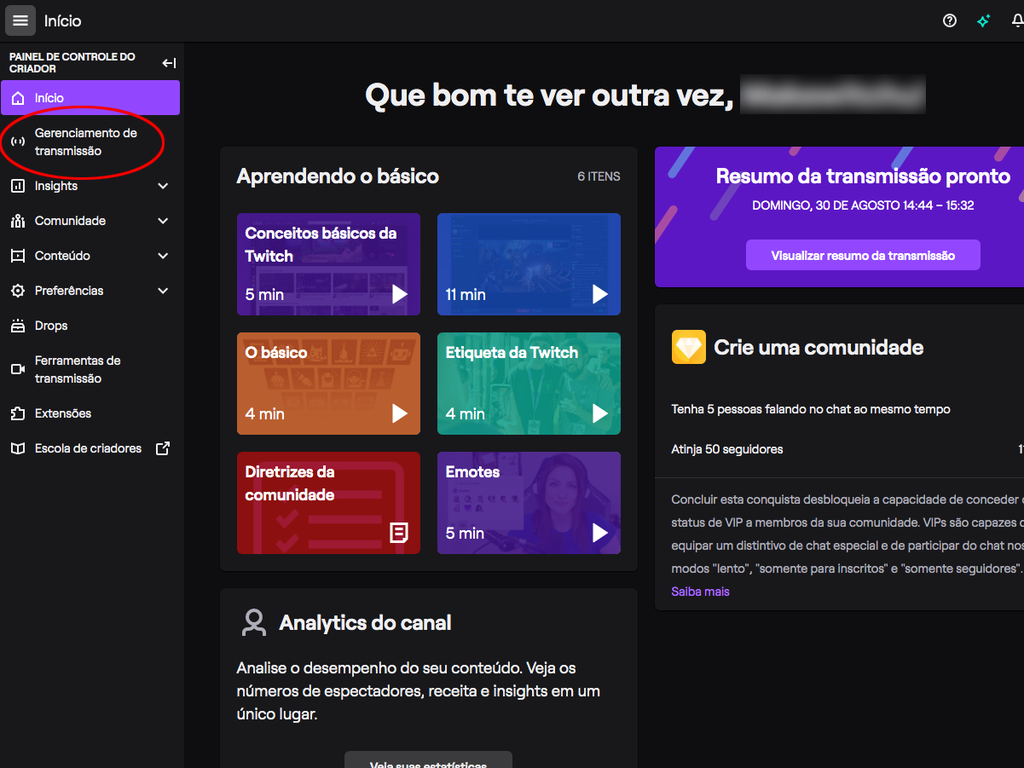Click the Crie uma comunidade heading

(x=818, y=347)
